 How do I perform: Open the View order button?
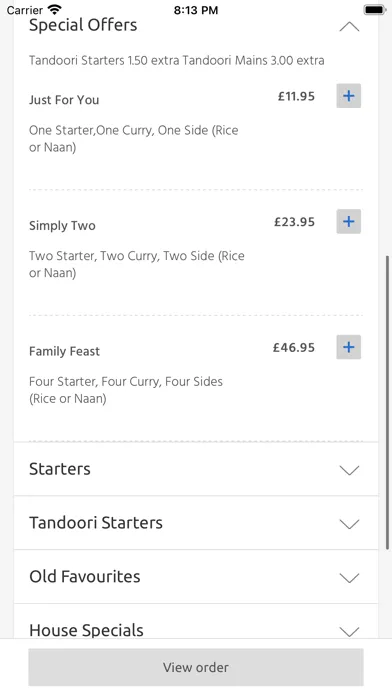(x=196, y=667)
